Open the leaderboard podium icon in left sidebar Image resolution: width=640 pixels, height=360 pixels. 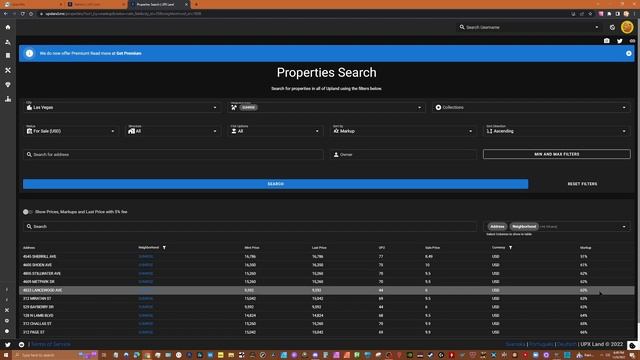click(x=8, y=99)
